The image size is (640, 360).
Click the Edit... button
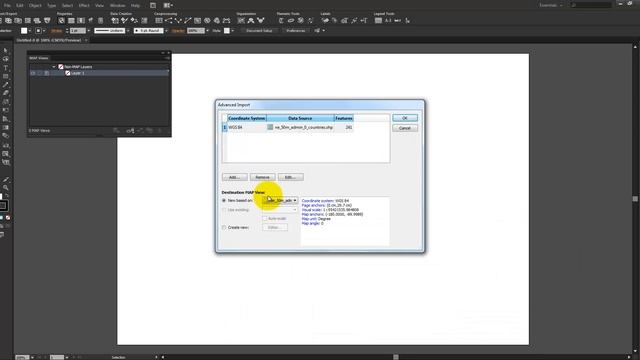(290, 177)
